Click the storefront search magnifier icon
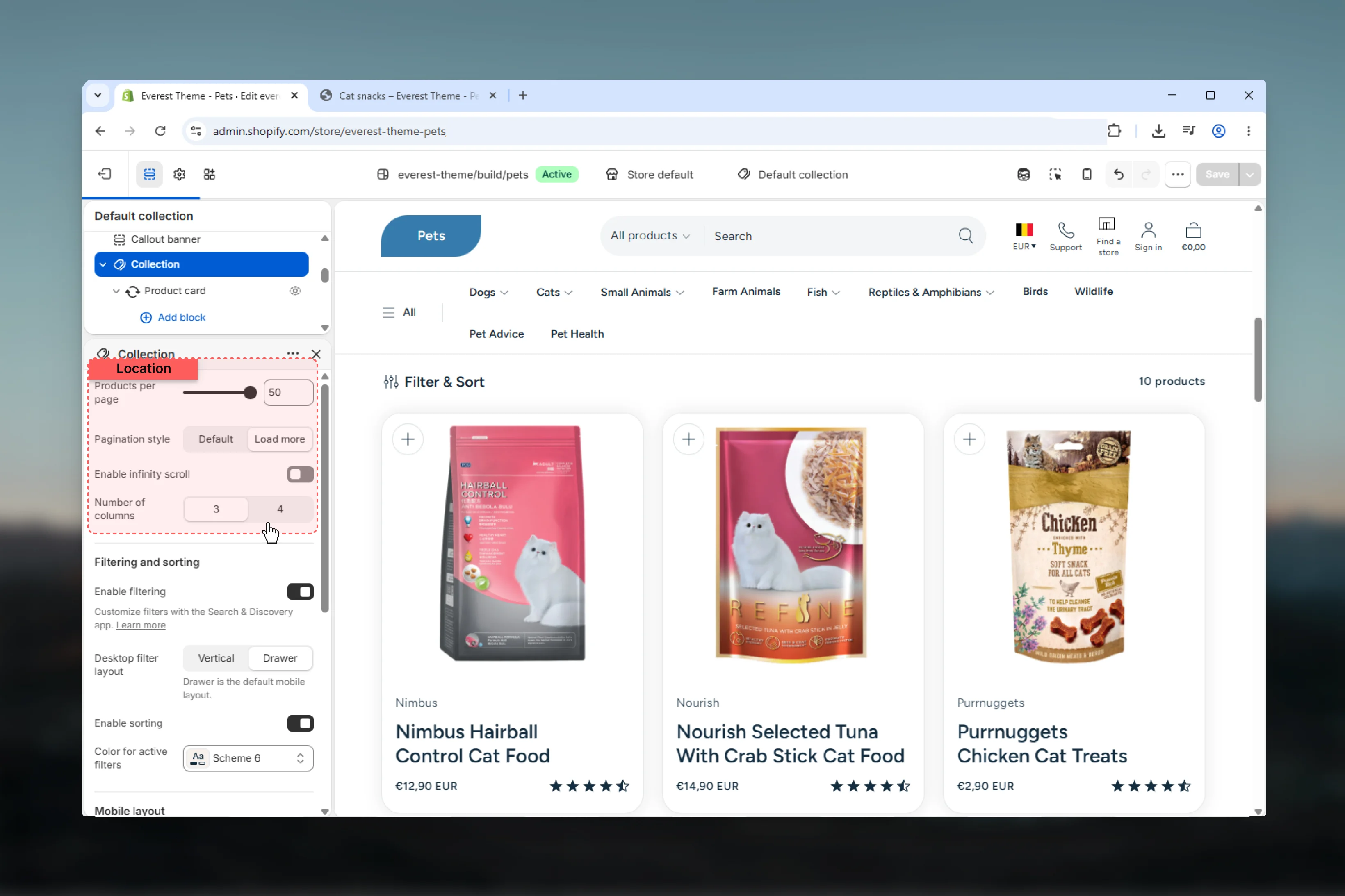 pos(965,235)
